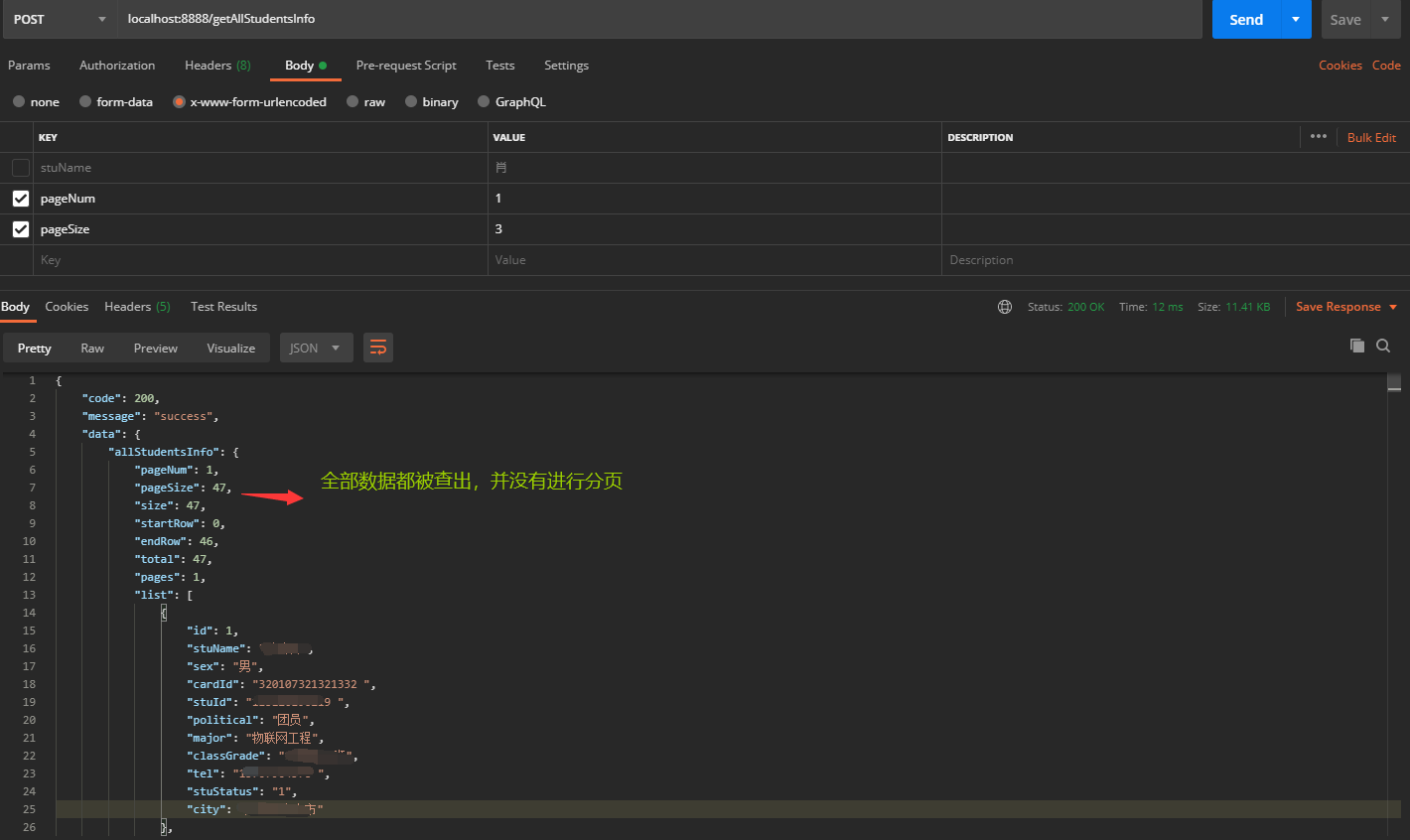Open the Params tab

29,66
